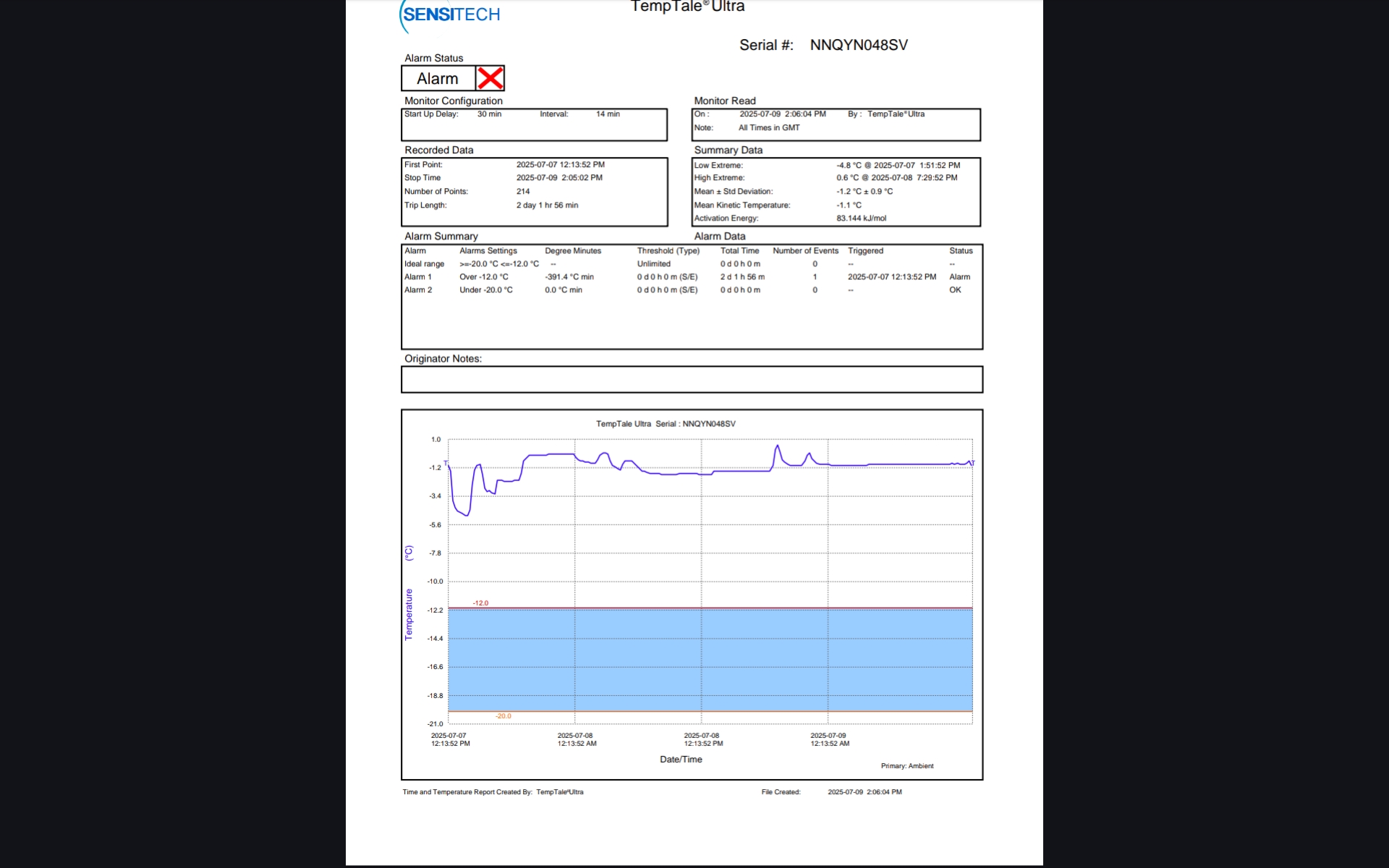Click the Number of Points value 214
This screenshot has width=1389, height=868.
(523, 192)
